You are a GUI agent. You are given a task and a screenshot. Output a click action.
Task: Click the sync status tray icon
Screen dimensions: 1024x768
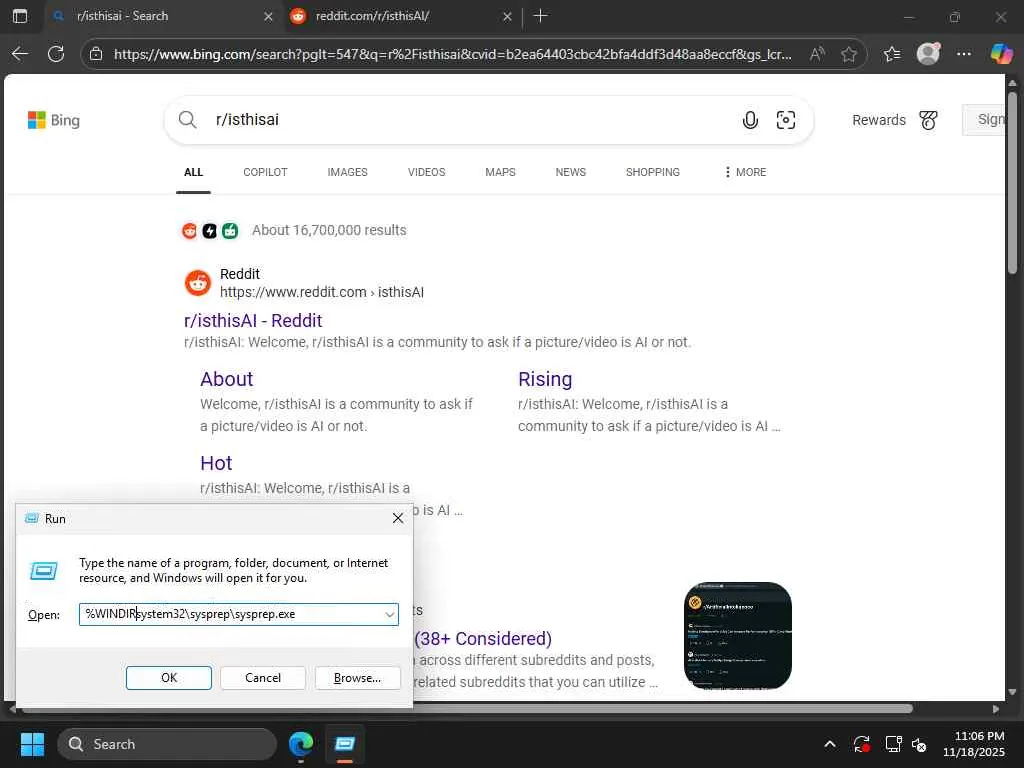click(861, 744)
